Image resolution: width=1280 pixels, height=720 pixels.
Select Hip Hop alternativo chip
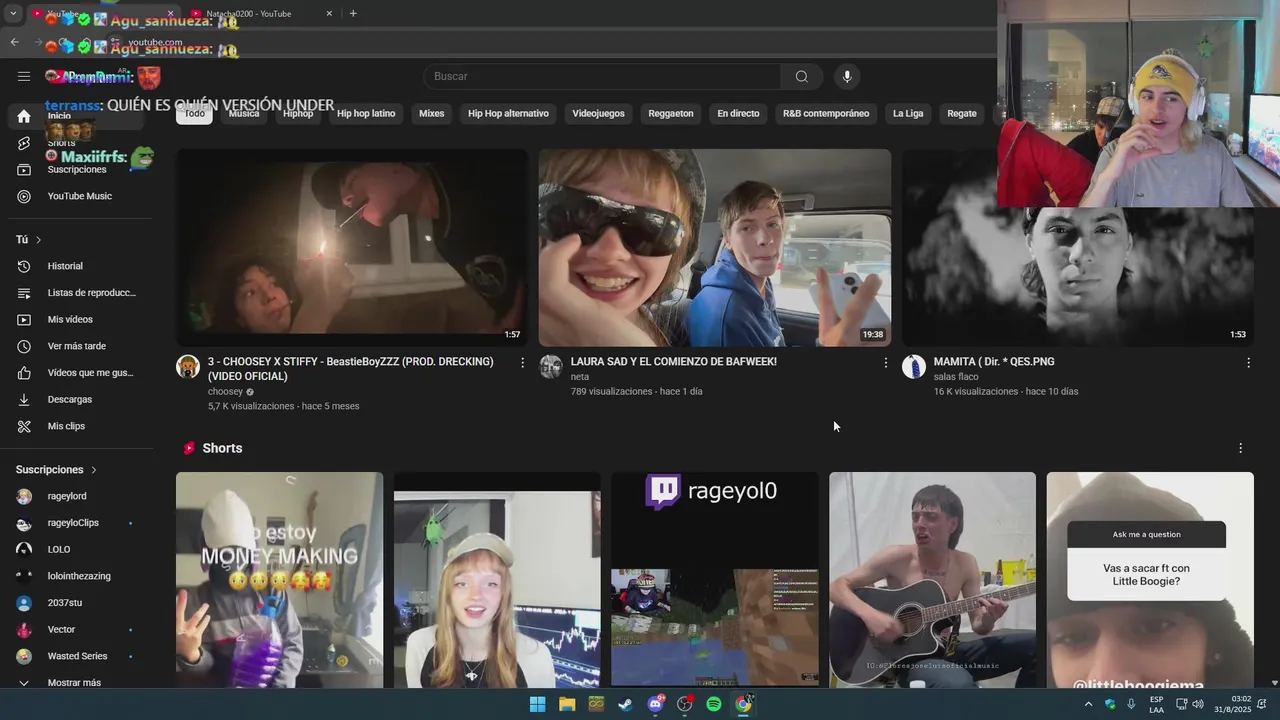(508, 114)
